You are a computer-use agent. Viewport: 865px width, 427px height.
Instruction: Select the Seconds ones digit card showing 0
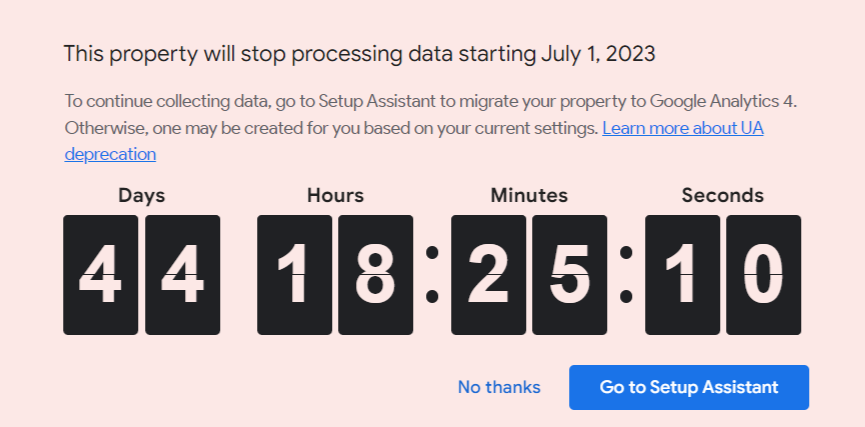(763, 275)
